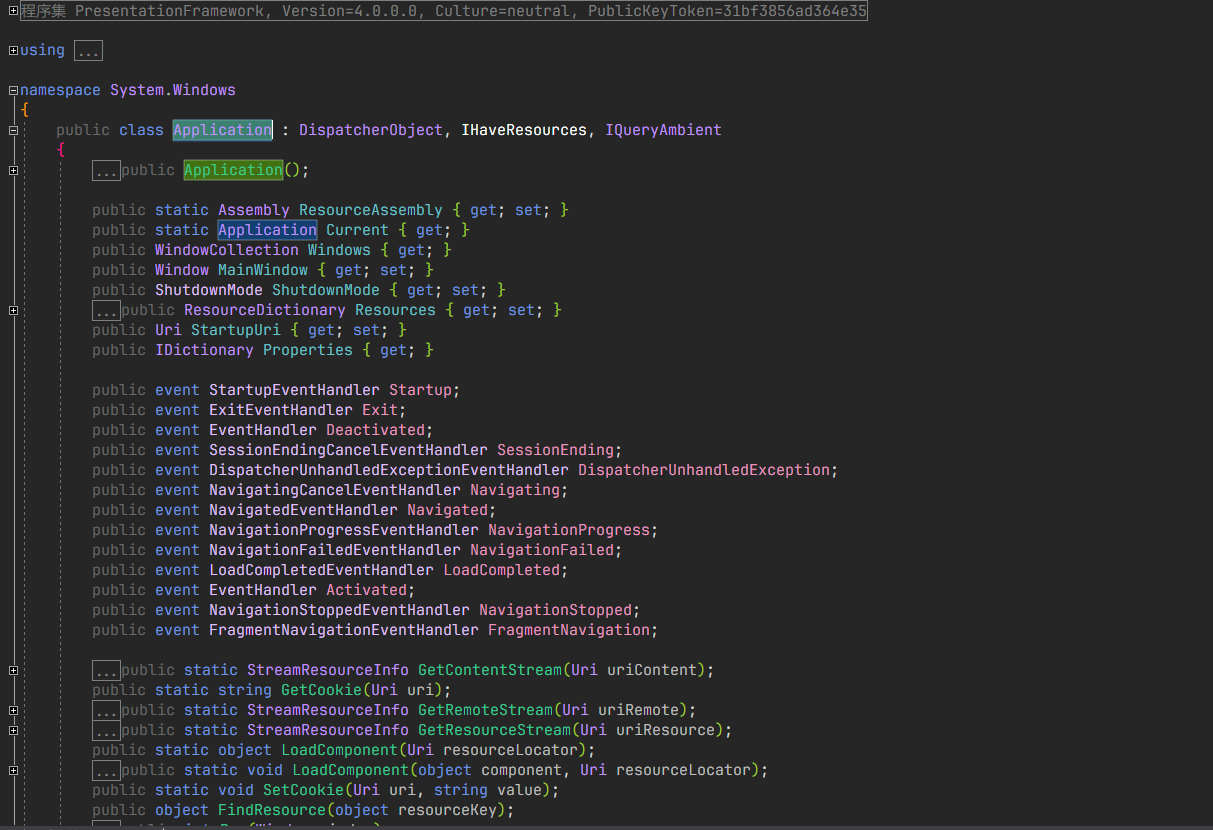Click the ResourceDictionary type name
The height and width of the screenshot is (830, 1213).
265,310
